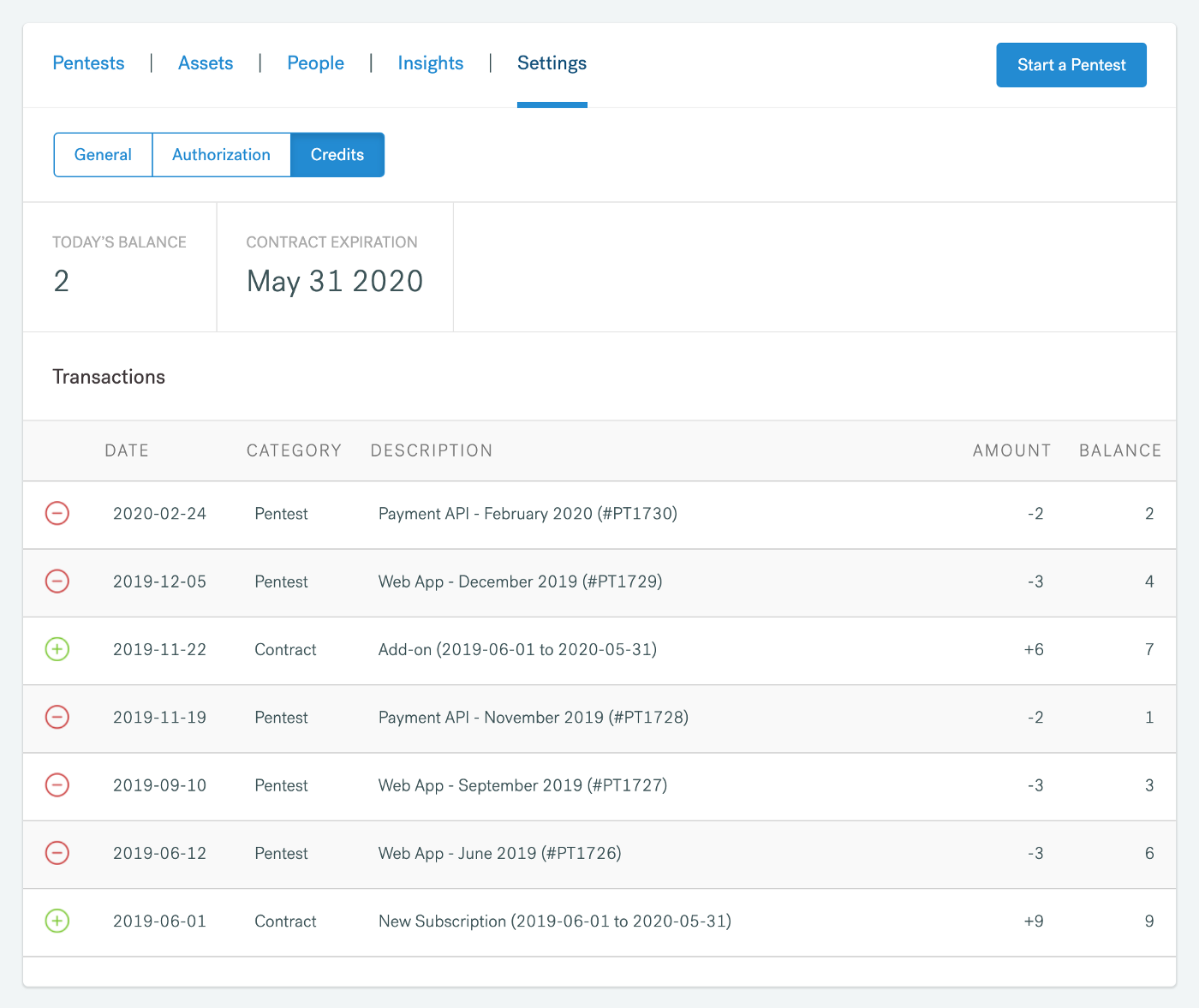Viewport: 1199px width, 1008px height.
Task: Click the Contract category in the 2019-11-22 row
Action: tap(285, 649)
